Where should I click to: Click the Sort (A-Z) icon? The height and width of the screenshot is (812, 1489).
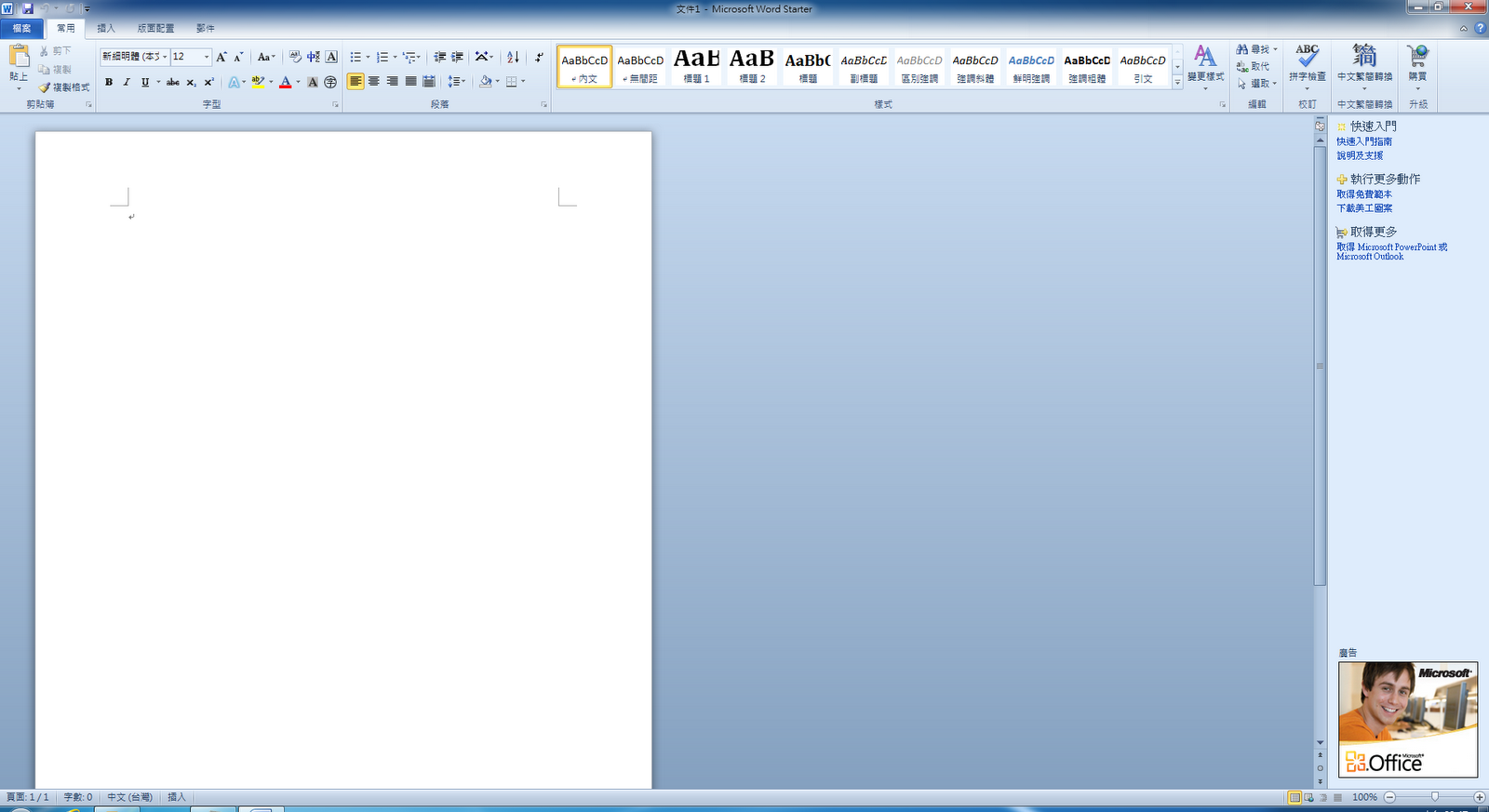(x=513, y=57)
